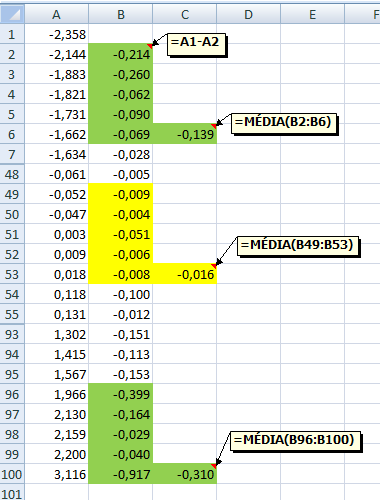380x500 pixels.
Task: Click cell A5 with value -1,731
Action: pyautogui.click(x=56, y=114)
